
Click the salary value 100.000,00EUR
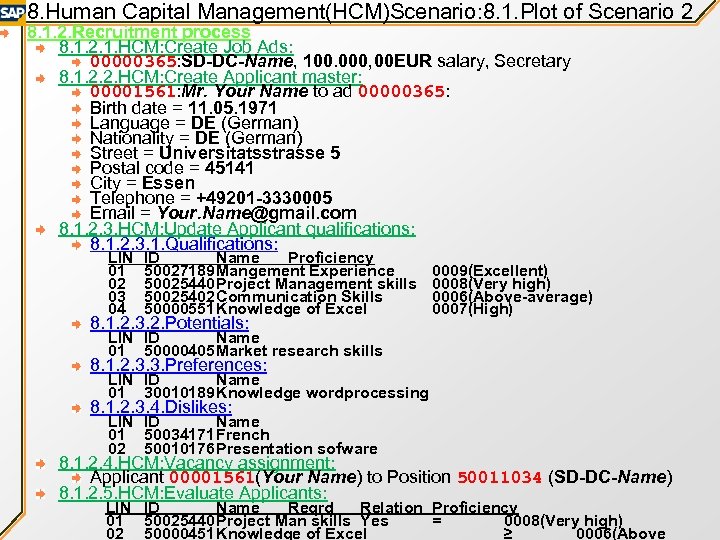coord(367,61)
